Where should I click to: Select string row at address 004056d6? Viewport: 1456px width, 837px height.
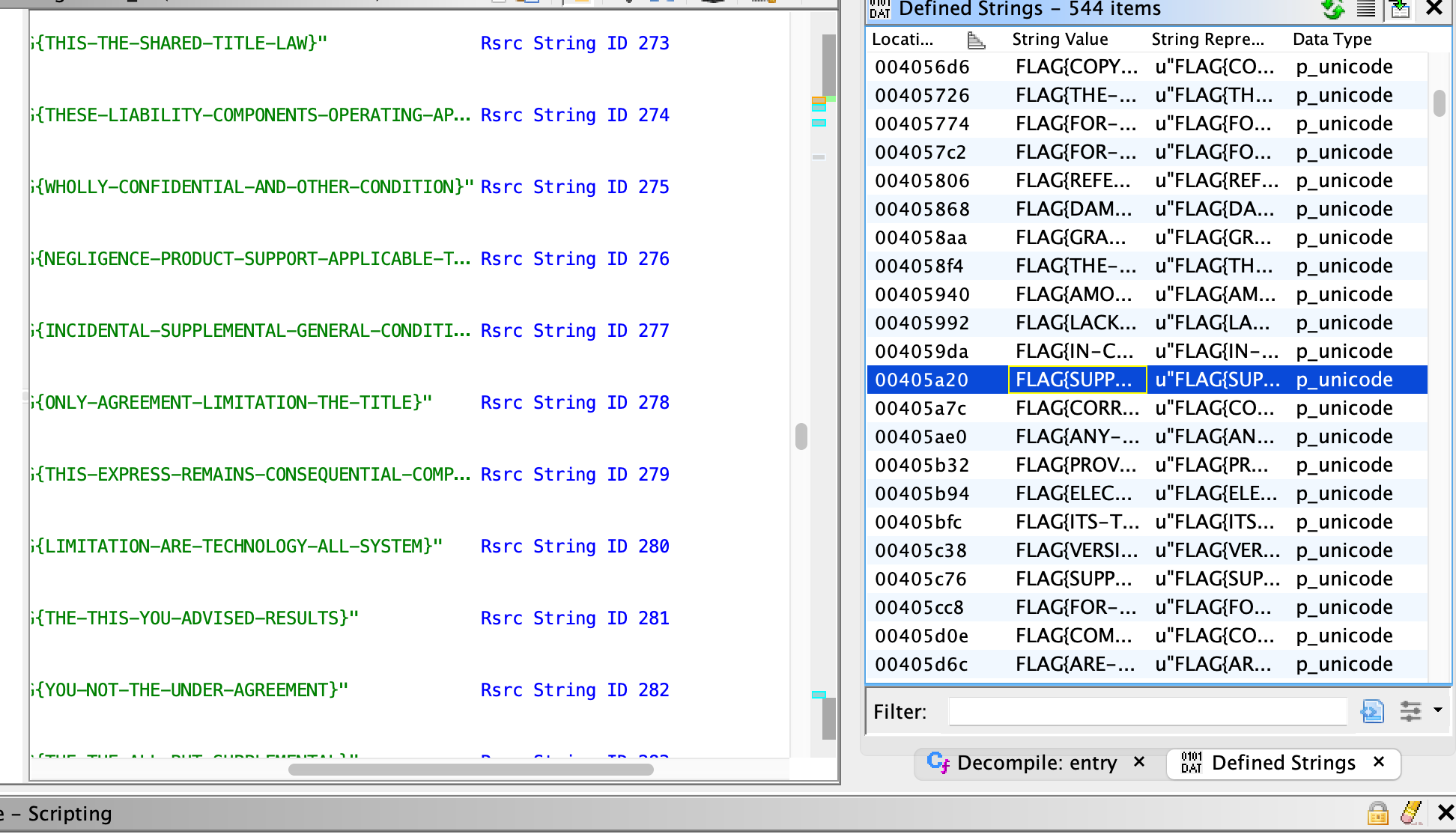pos(1147,67)
